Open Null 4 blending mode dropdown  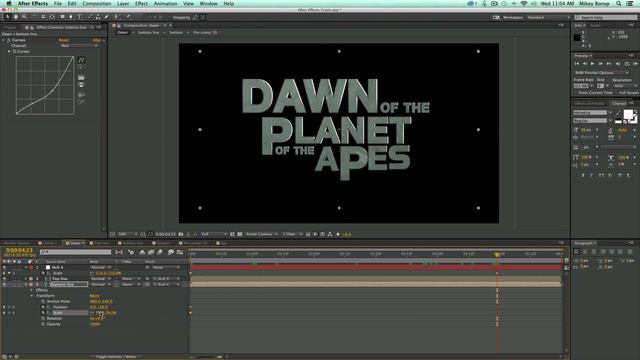click(100, 267)
